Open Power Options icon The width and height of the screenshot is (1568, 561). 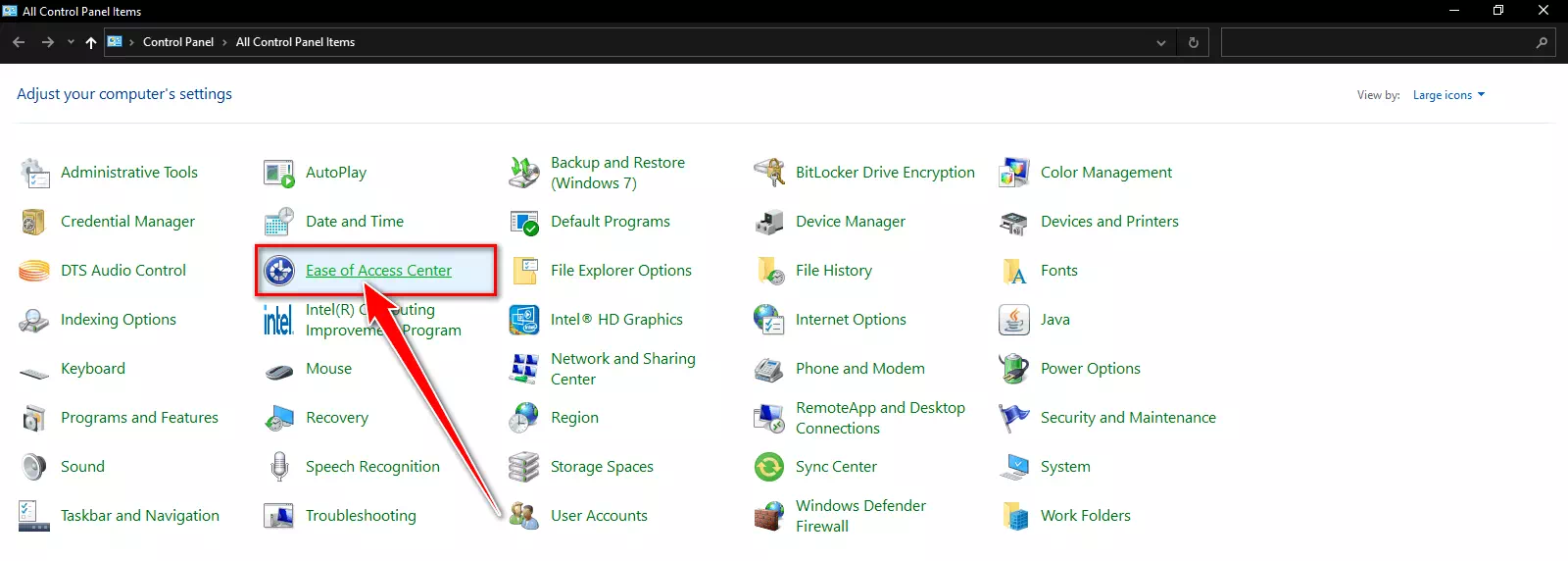1014,369
